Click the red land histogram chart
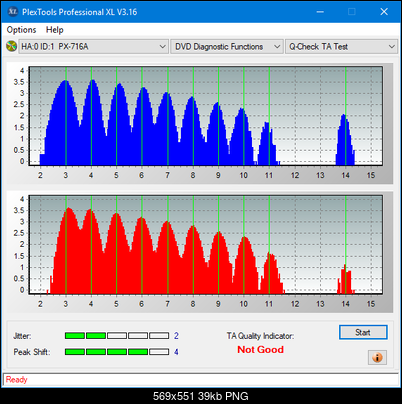This screenshot has height=404, width=402. coord(206,245)
